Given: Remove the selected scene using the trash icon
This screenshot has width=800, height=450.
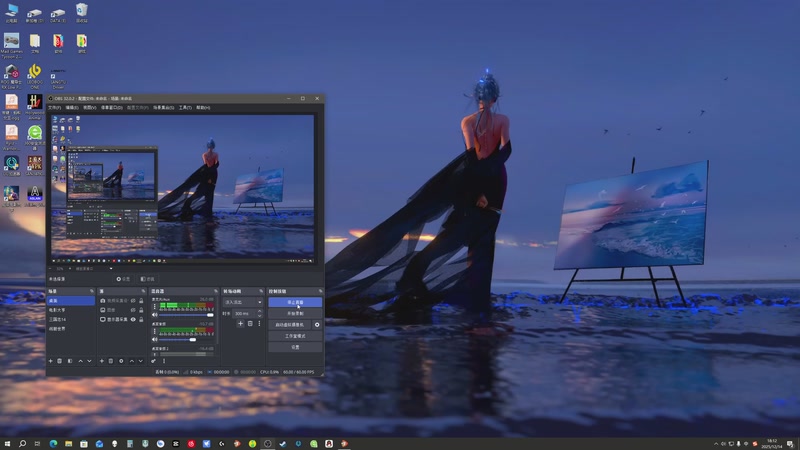Looking at the screenshot, I should click(x=60, y=361).
